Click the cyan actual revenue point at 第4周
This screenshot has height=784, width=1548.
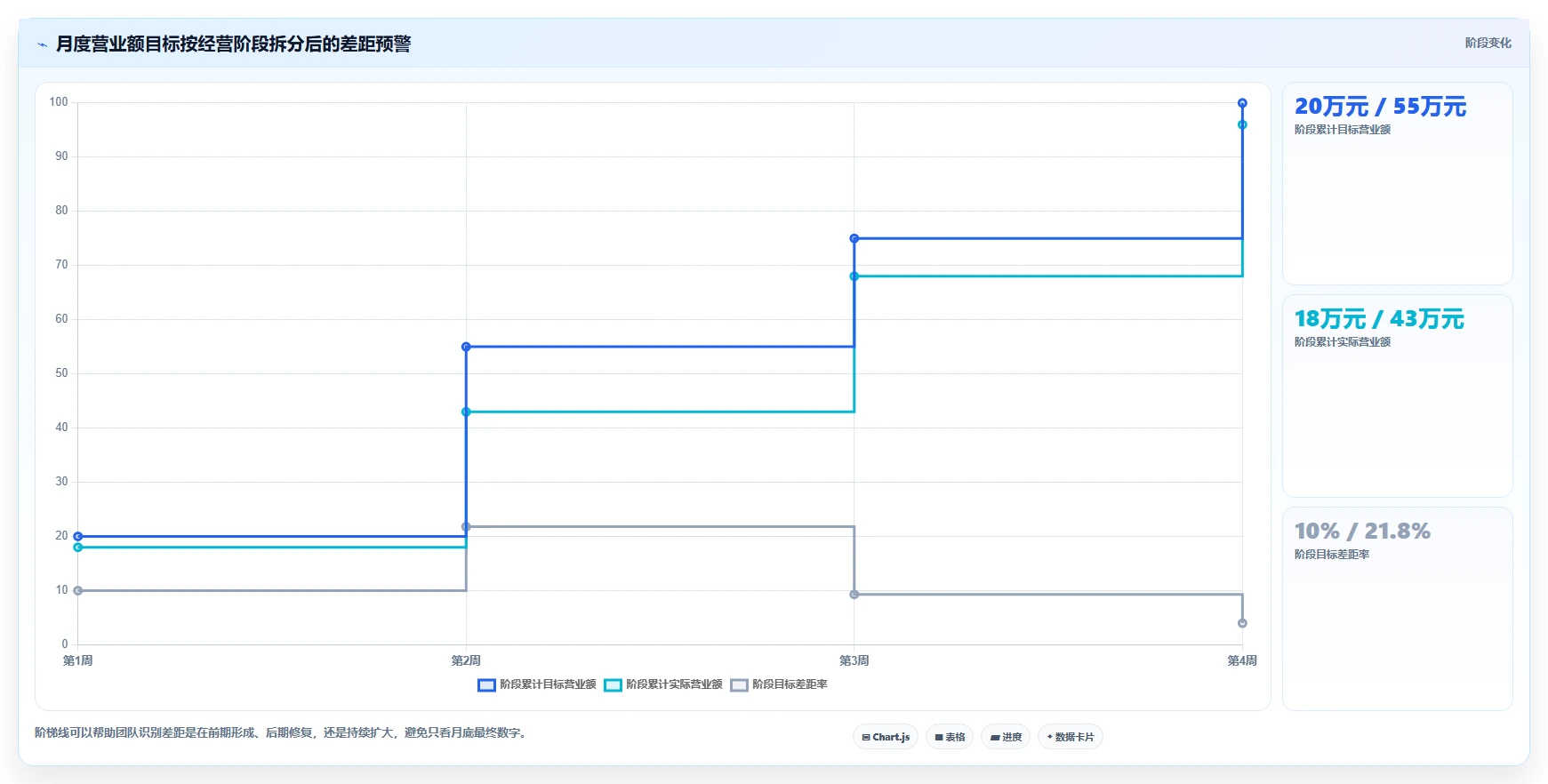pyautogui.click(x=1242, y=124)
